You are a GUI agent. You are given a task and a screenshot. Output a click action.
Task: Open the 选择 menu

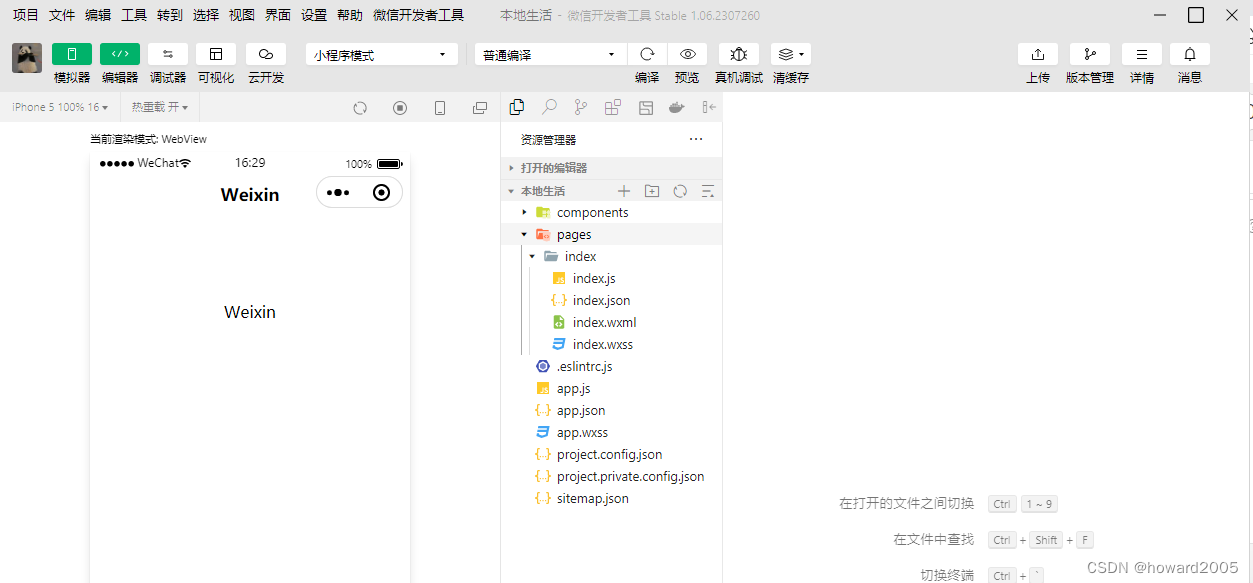[x=206, y=15]
